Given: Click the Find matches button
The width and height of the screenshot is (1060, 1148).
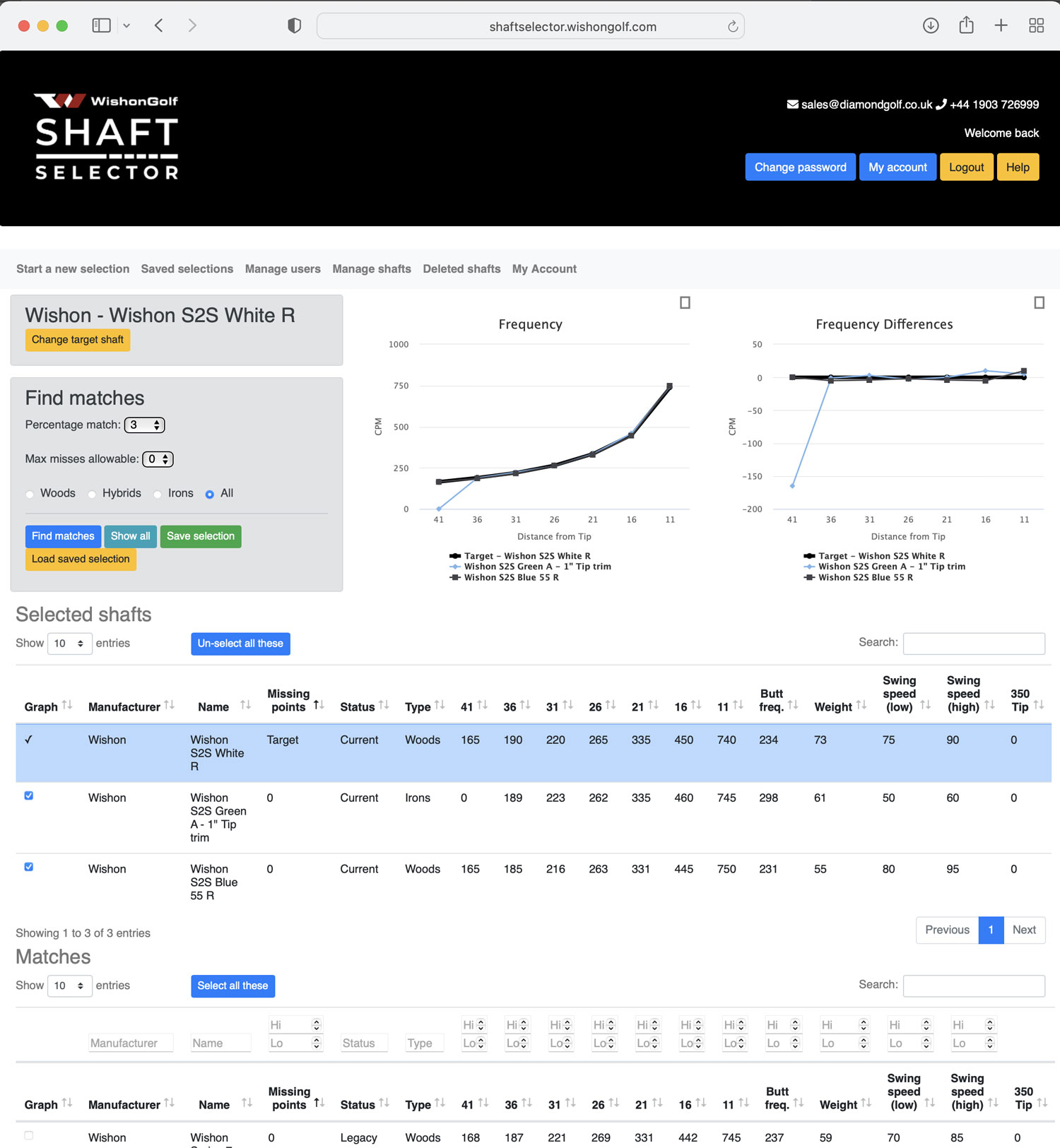Looking at the screenshot, I should (63, 536).
